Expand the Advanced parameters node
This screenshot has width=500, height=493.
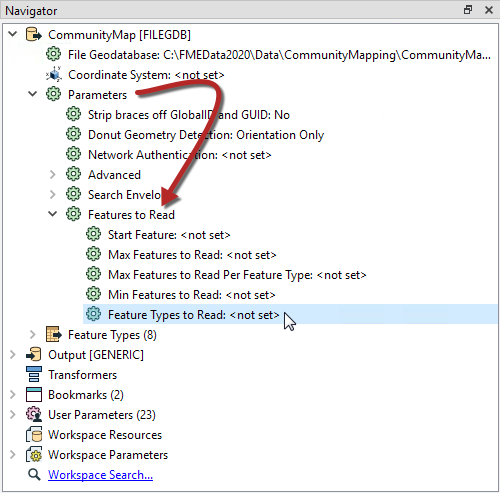[53, 174]
